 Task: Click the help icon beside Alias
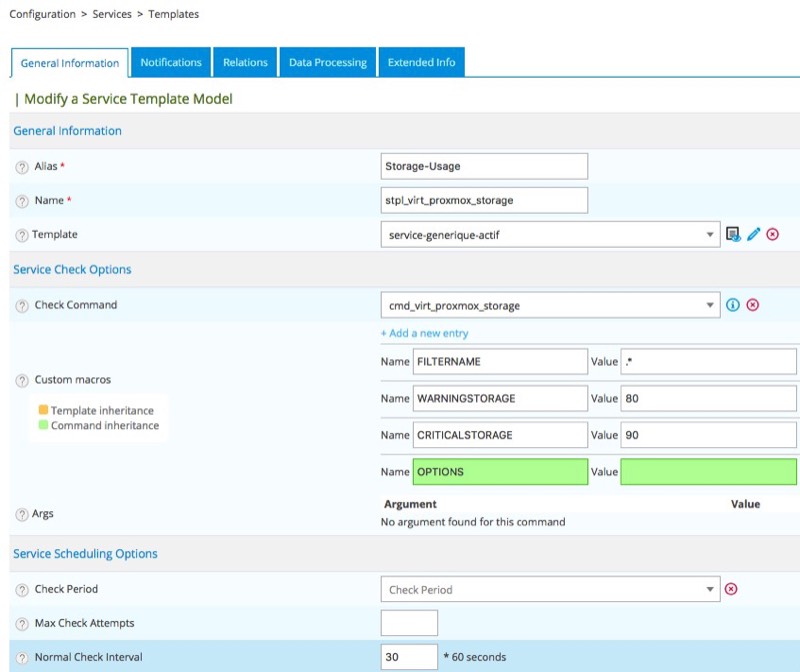pos(22,167)
